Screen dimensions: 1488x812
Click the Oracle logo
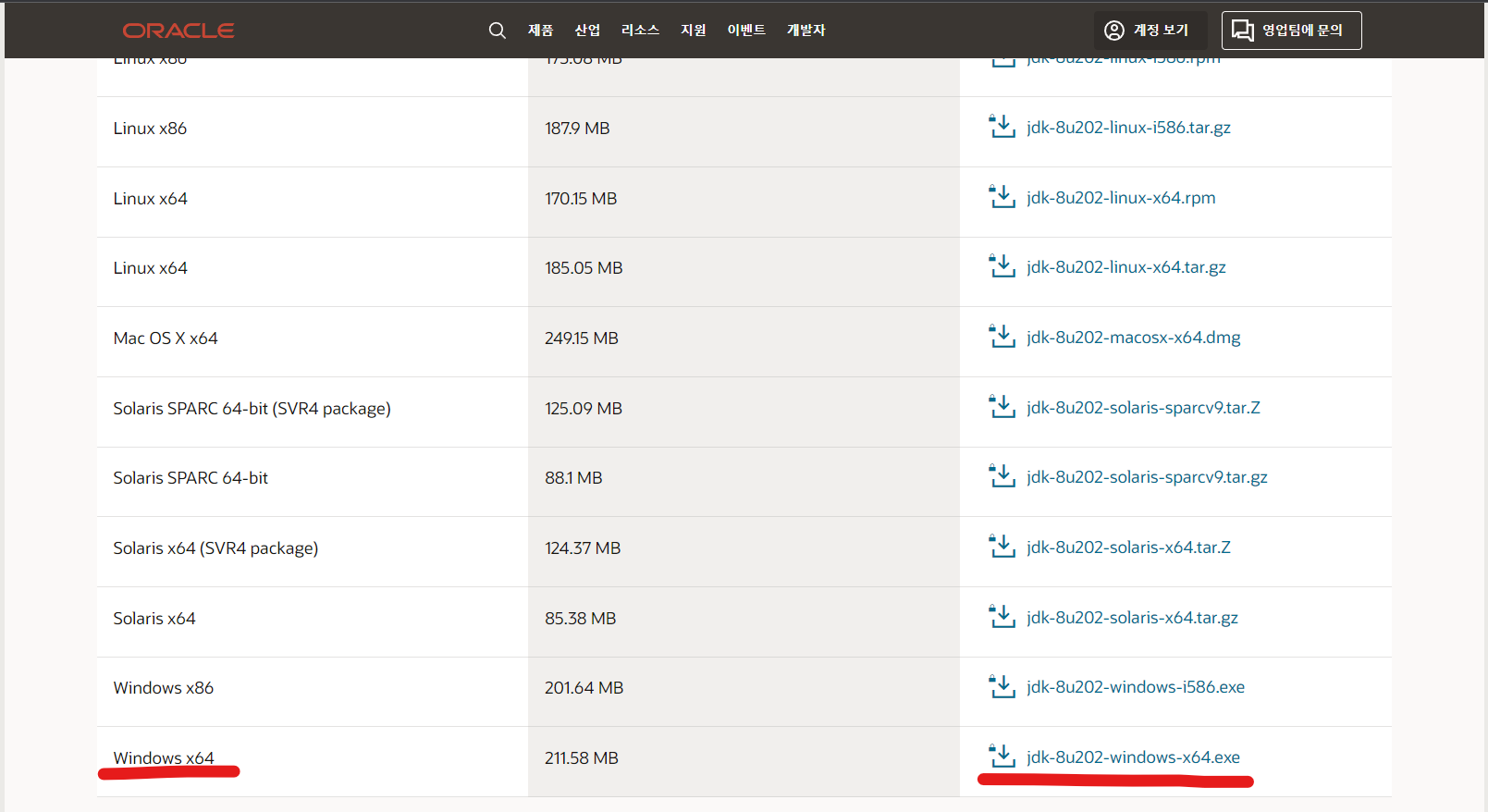(x=178, y=31)
